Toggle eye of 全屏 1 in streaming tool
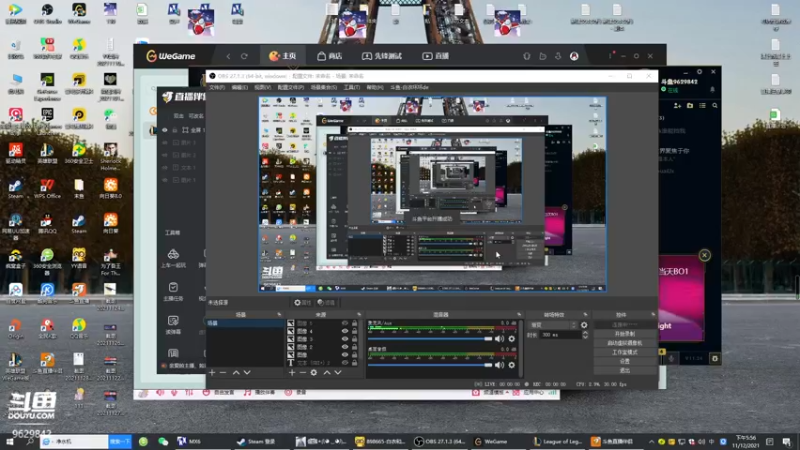Viewport: 800px width, 450px height. [165, 130]
